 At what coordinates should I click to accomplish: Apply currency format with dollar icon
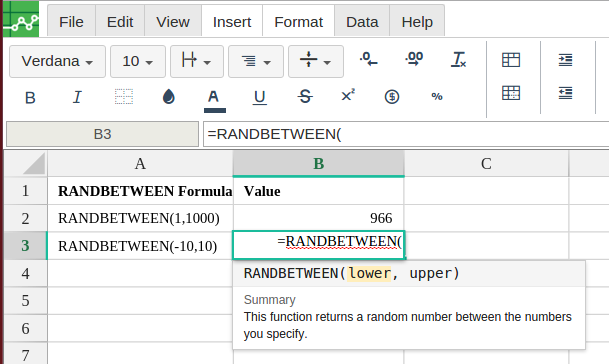tap(392, 97)
